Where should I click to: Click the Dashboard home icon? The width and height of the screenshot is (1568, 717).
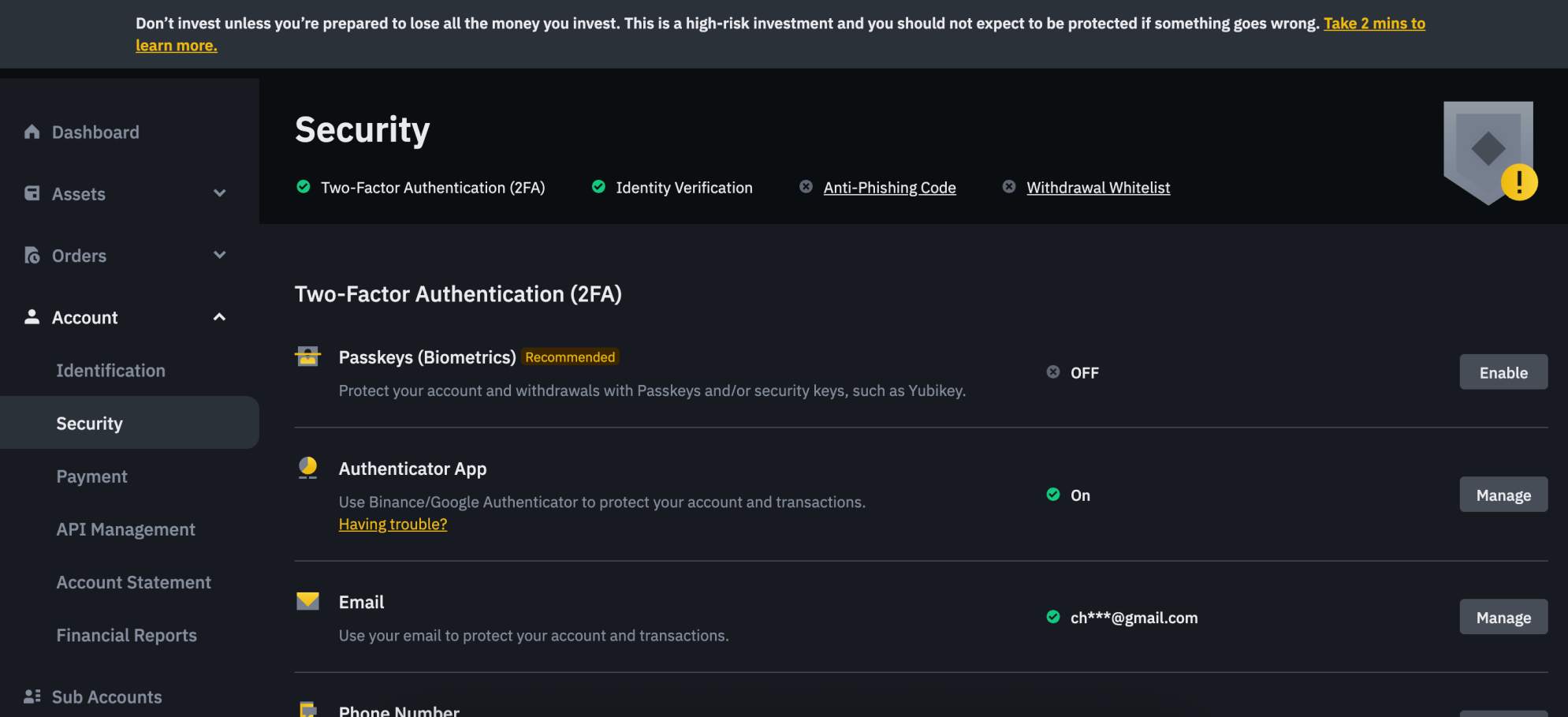32,132
